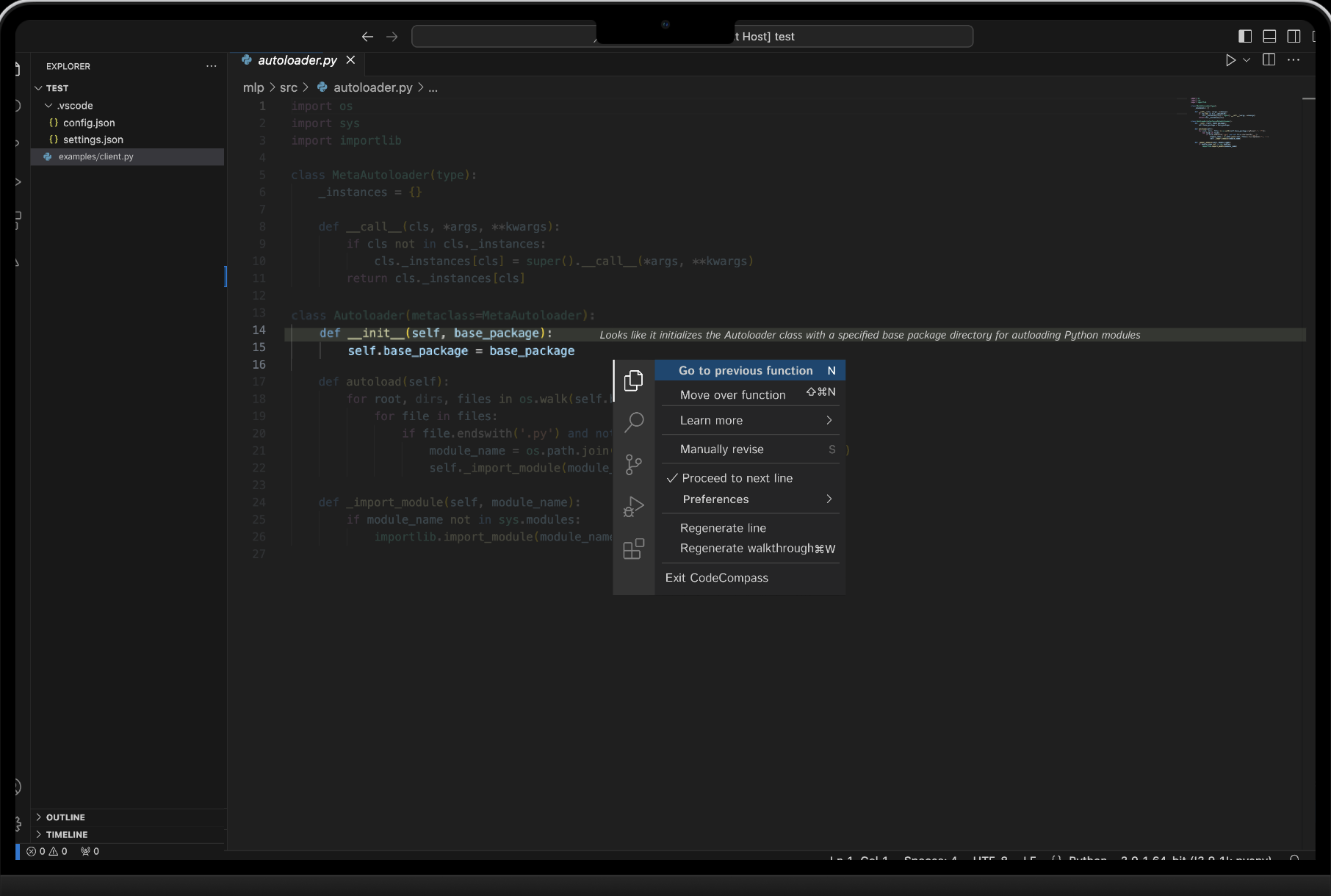
Task: Go forward with the right arrow
Action: (x=392, y=37)
